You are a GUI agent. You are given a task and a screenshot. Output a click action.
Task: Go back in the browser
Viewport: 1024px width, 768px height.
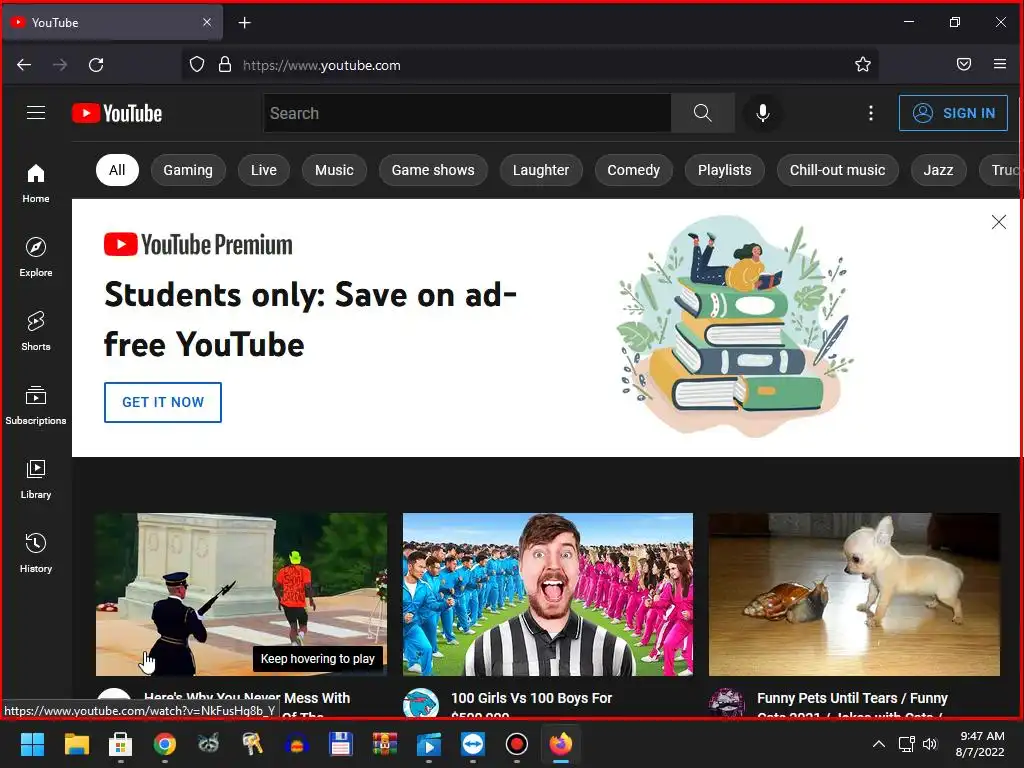coord(24,65)
